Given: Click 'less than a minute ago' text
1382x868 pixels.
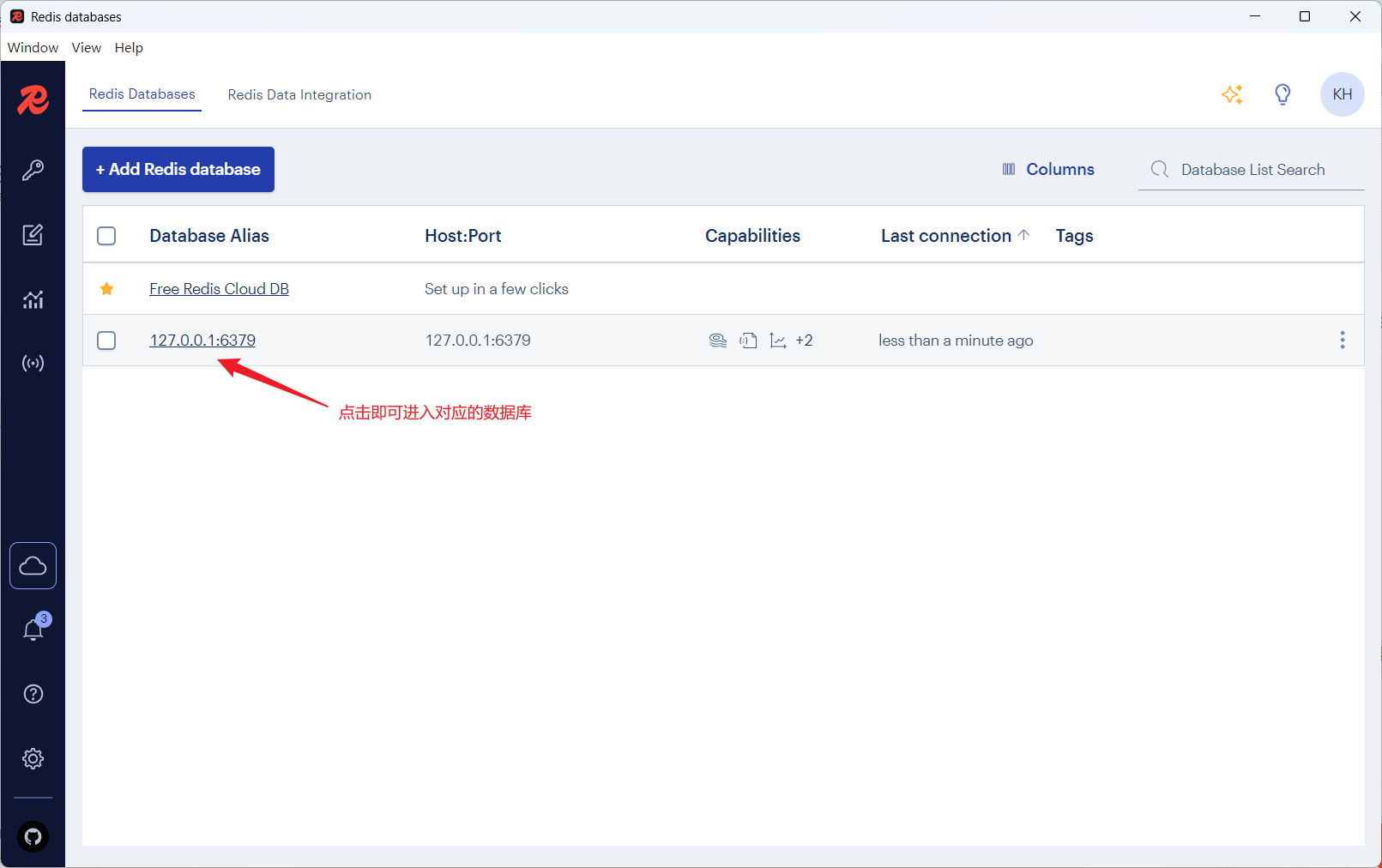Looking at the screenshot, I should pos(956,341).
